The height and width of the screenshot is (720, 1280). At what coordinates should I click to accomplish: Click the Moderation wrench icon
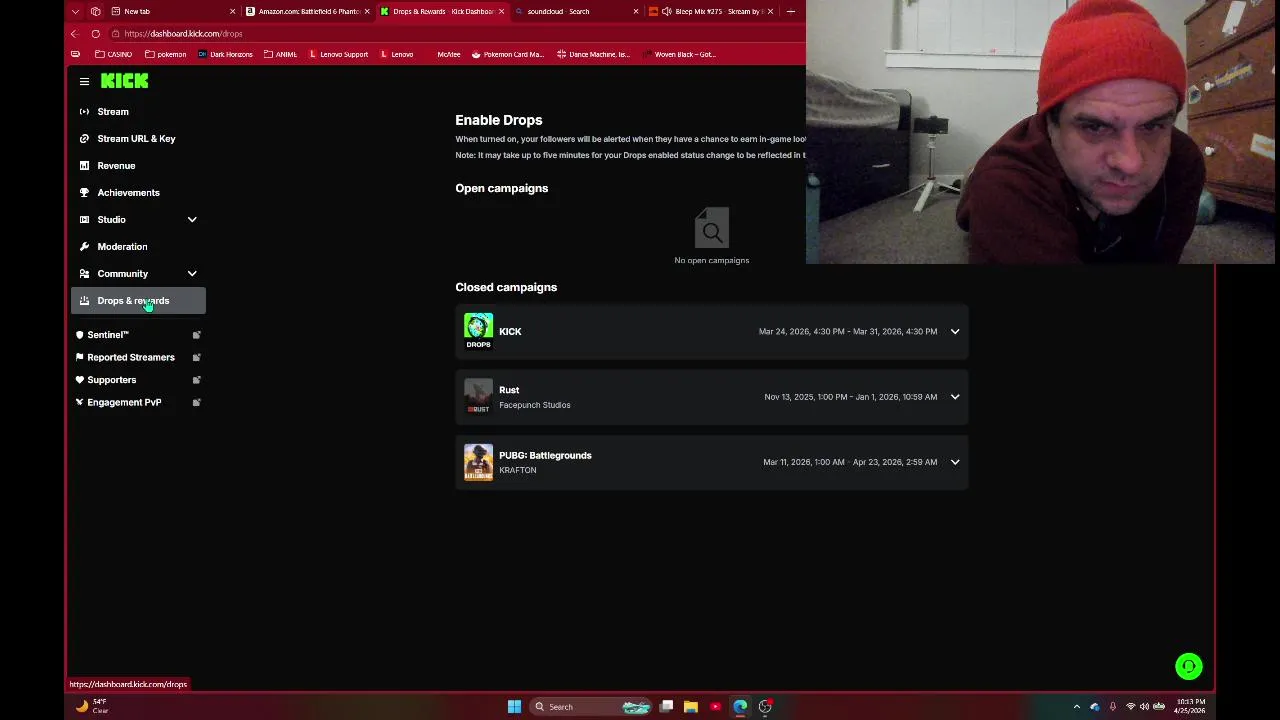tap(84, 247)
